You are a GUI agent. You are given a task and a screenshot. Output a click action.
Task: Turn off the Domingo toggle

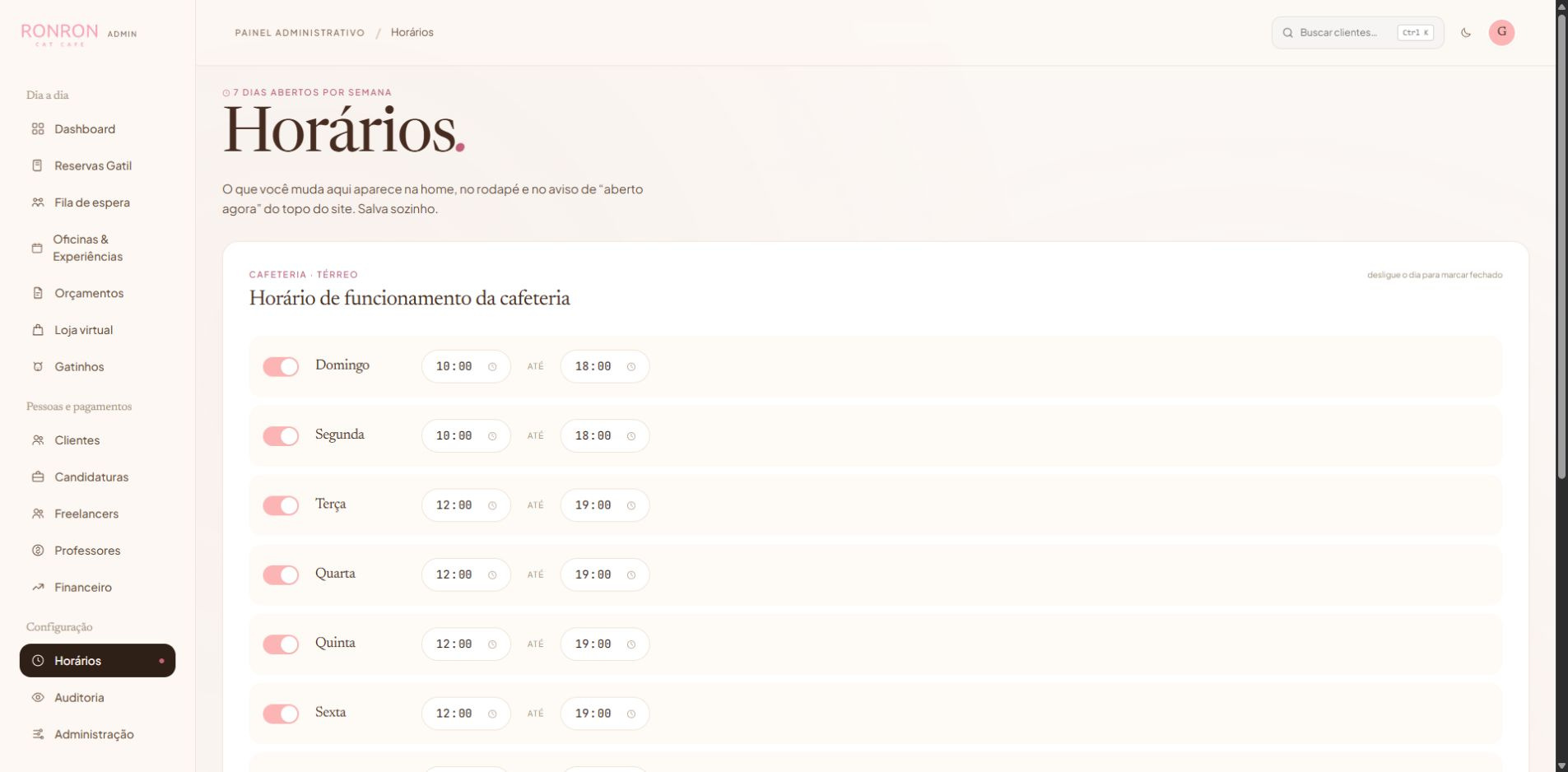click(281, 366)
